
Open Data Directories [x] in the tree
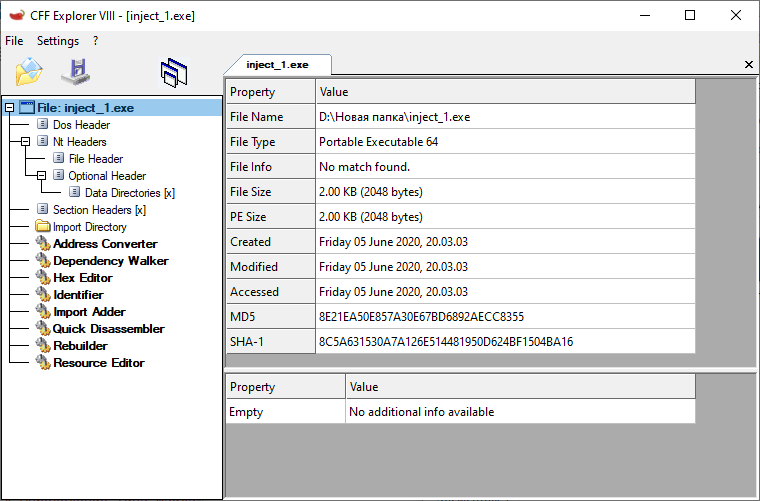pyautogui.click(x=130, y=192)
